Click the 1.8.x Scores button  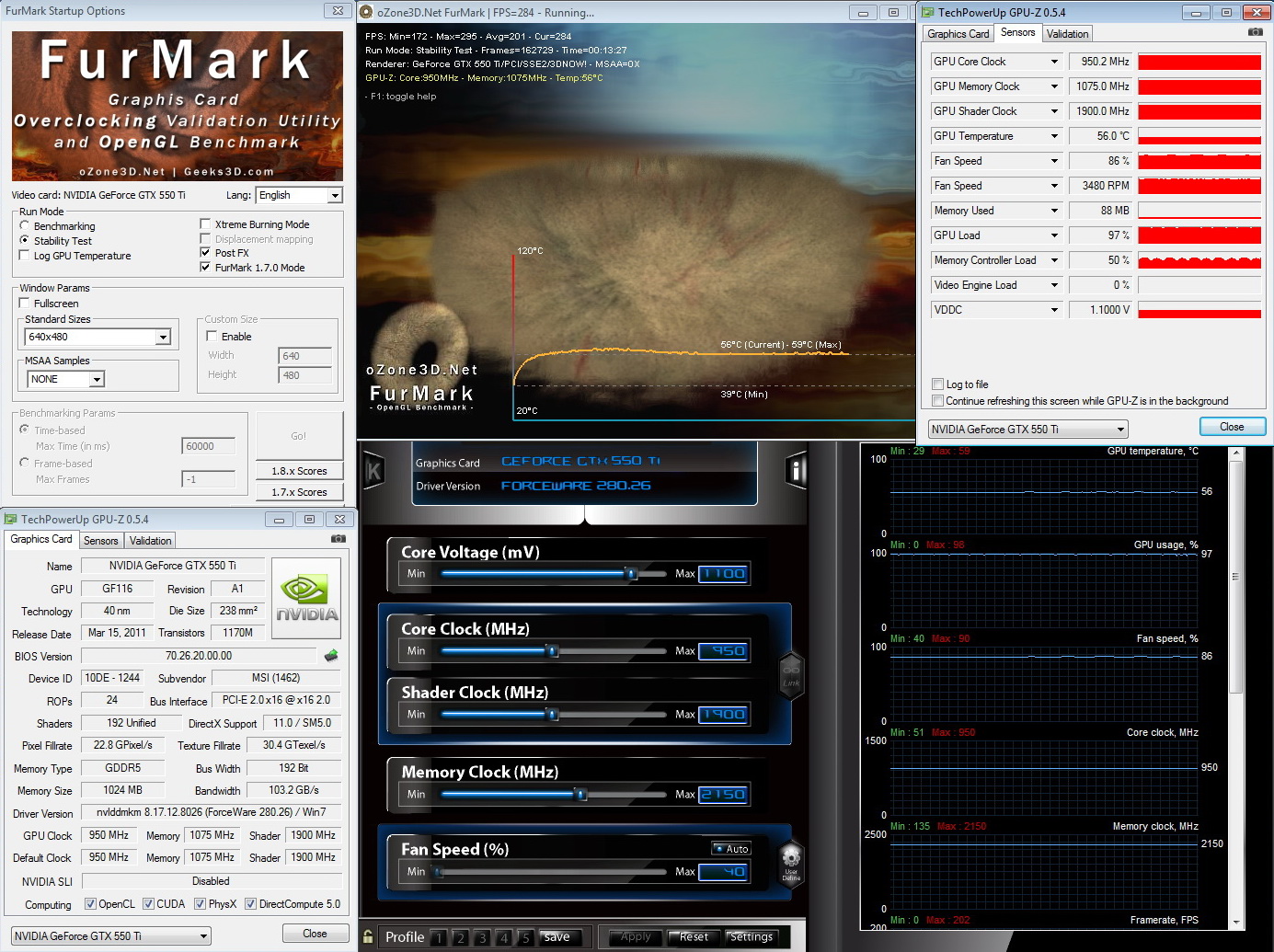[x=299, y=471]
